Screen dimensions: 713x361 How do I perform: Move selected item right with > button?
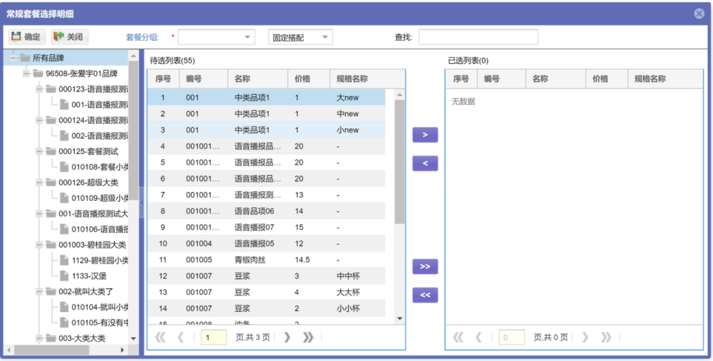pyautogui.click(x=425, y=135)
